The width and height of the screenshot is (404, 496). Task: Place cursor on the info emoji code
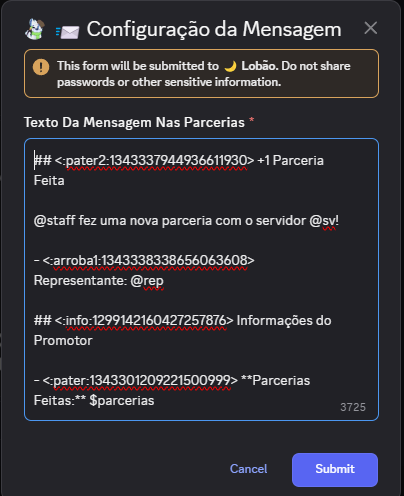point(144,321)
